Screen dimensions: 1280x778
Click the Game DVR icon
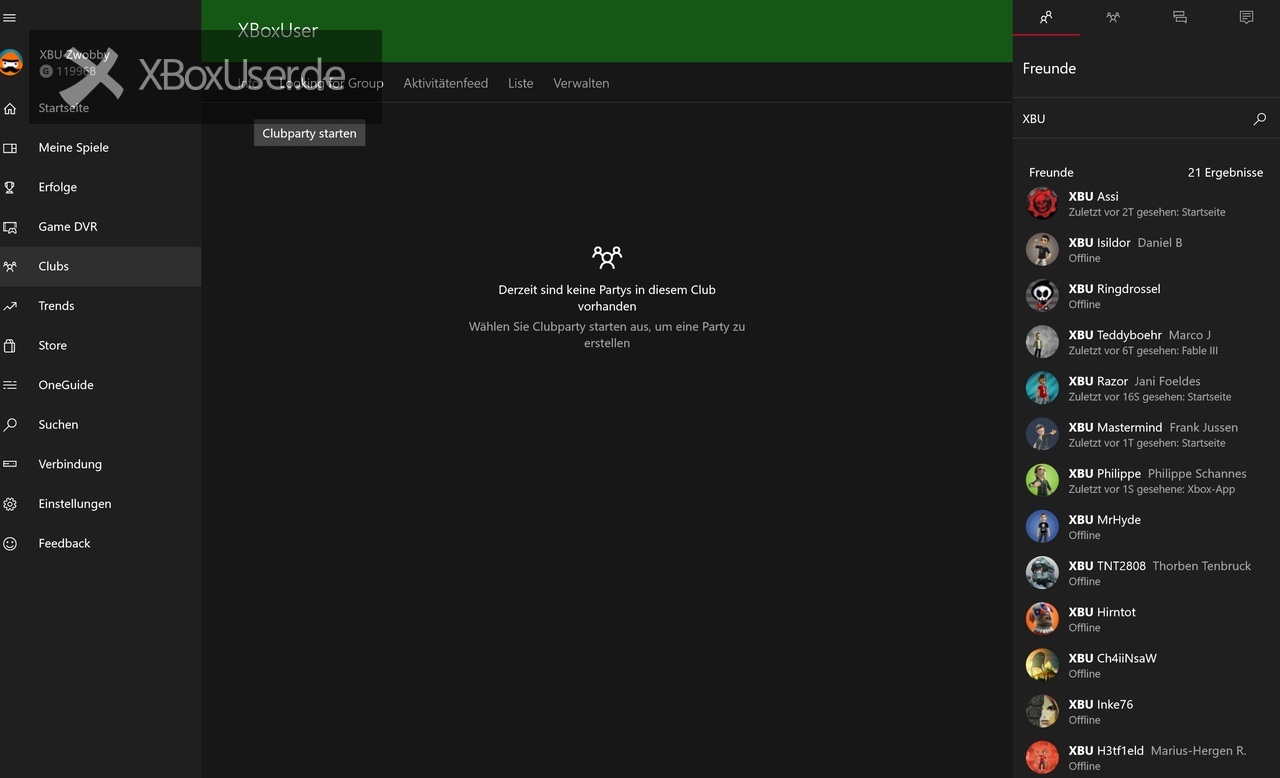click(x=10, y=227)
